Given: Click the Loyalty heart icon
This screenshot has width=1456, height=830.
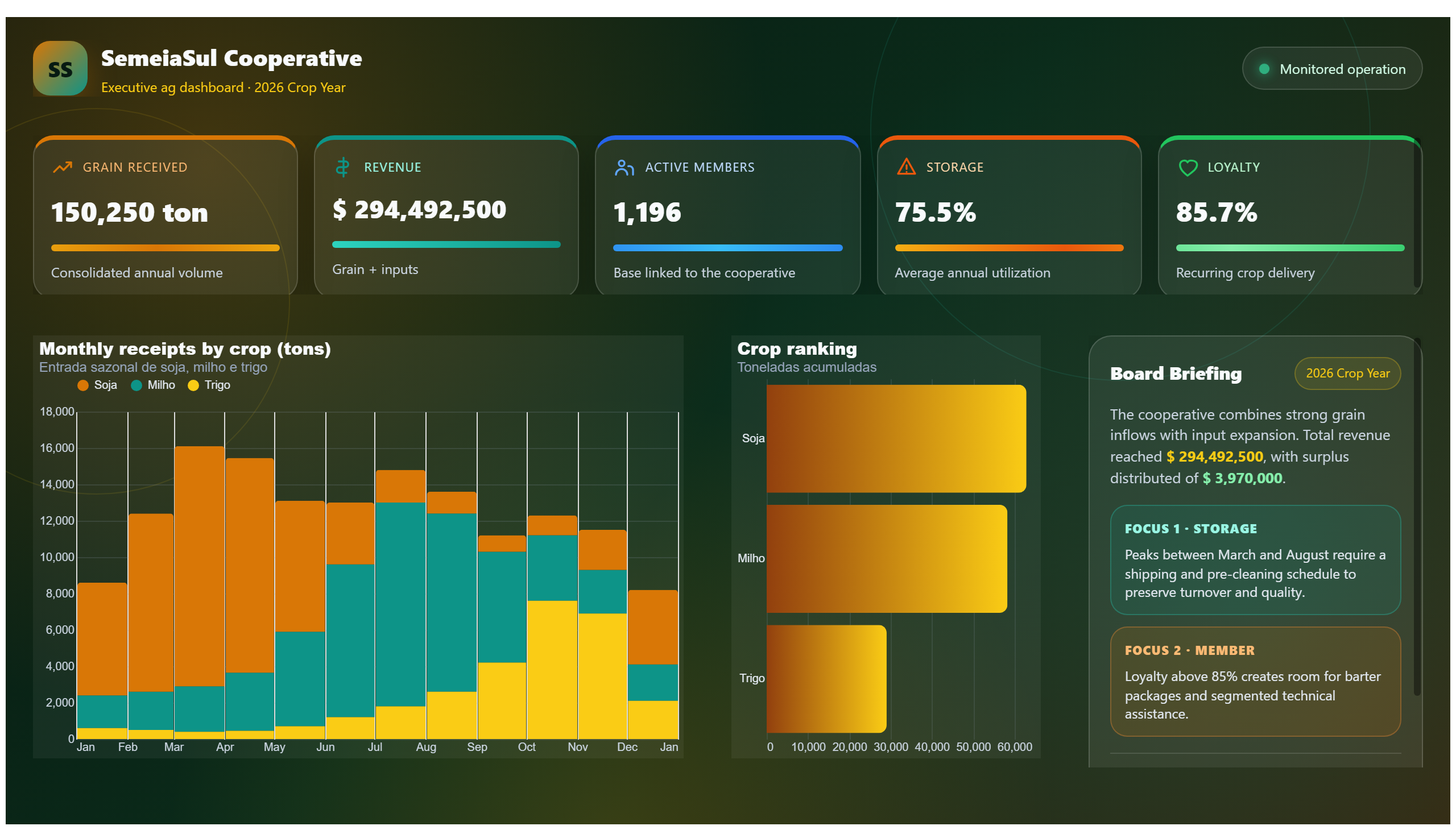Looking at the screenshot, I should (1188, 168).
